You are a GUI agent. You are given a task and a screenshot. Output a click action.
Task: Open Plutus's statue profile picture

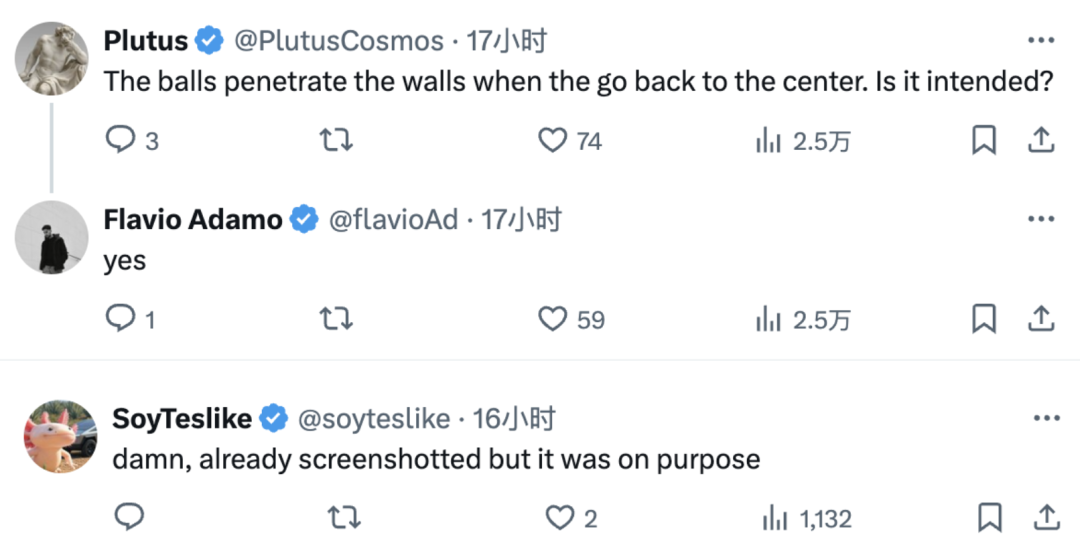[x=52, y=59]
